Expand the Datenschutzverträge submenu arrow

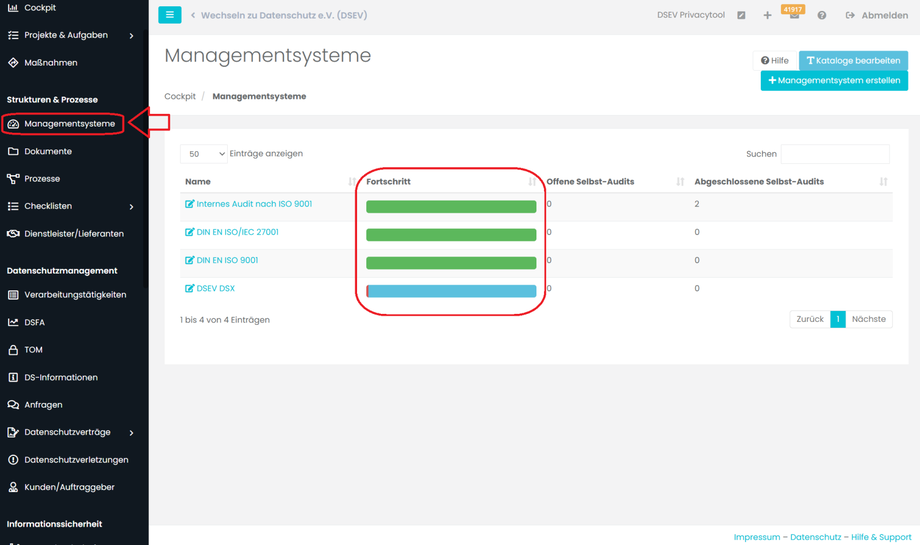click(x=131, y=433)
